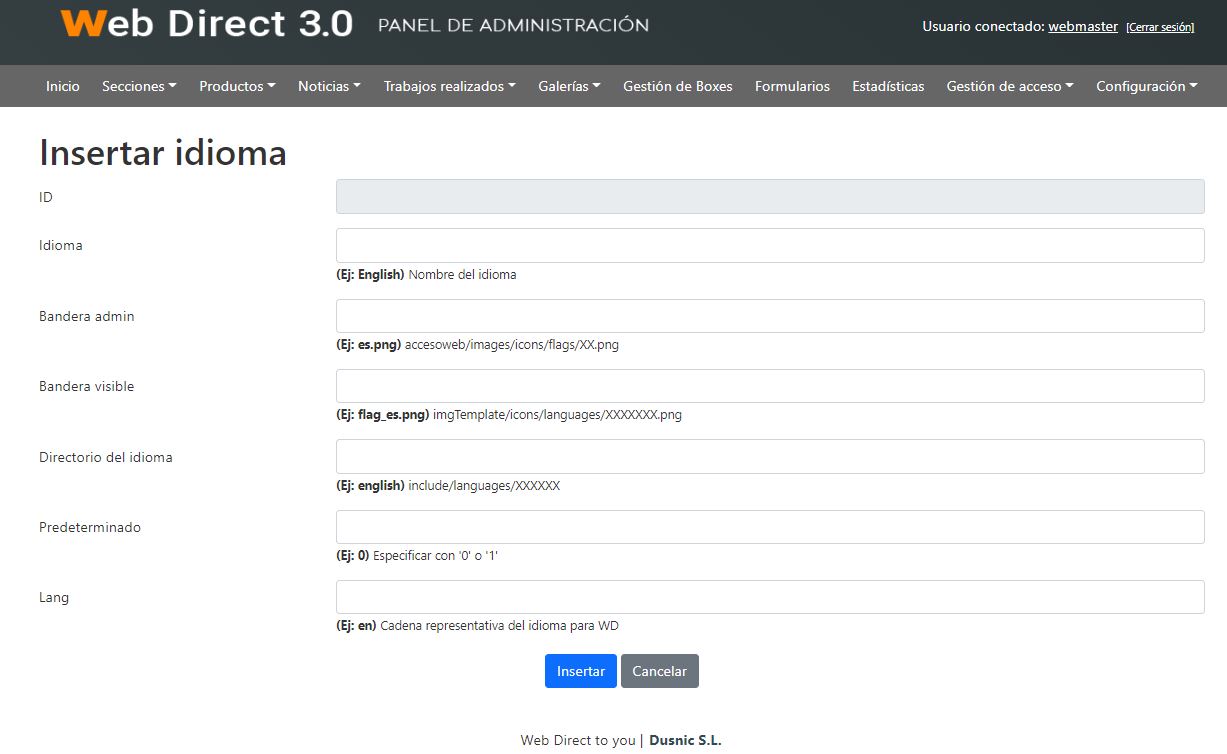Screen dimensions: 1227x754
Task: Click the 'Bandera visible' label
Action: (87, 386)
